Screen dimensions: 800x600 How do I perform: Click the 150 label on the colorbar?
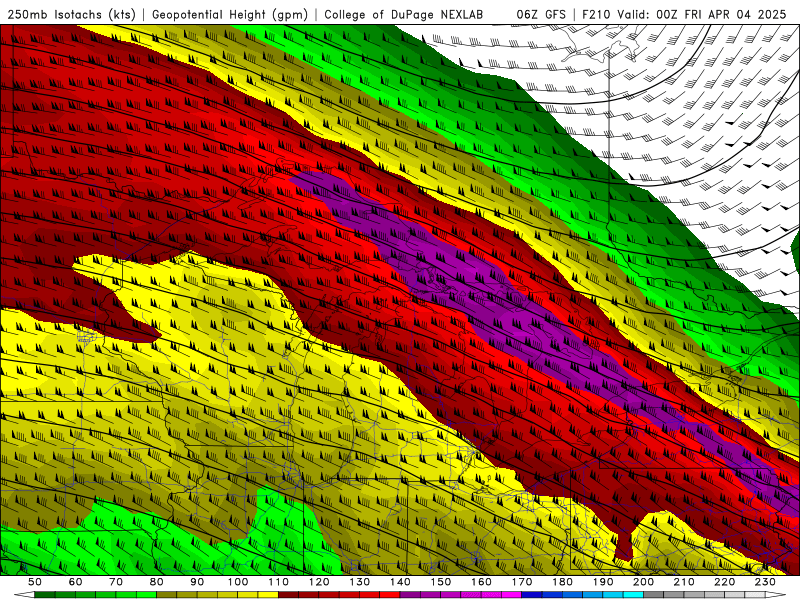coord(440,582)
